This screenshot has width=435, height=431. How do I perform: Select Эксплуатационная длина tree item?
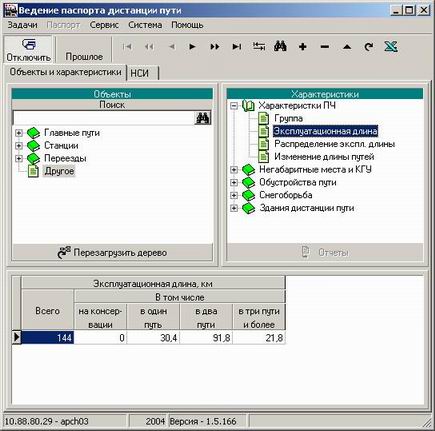point(325,131)
